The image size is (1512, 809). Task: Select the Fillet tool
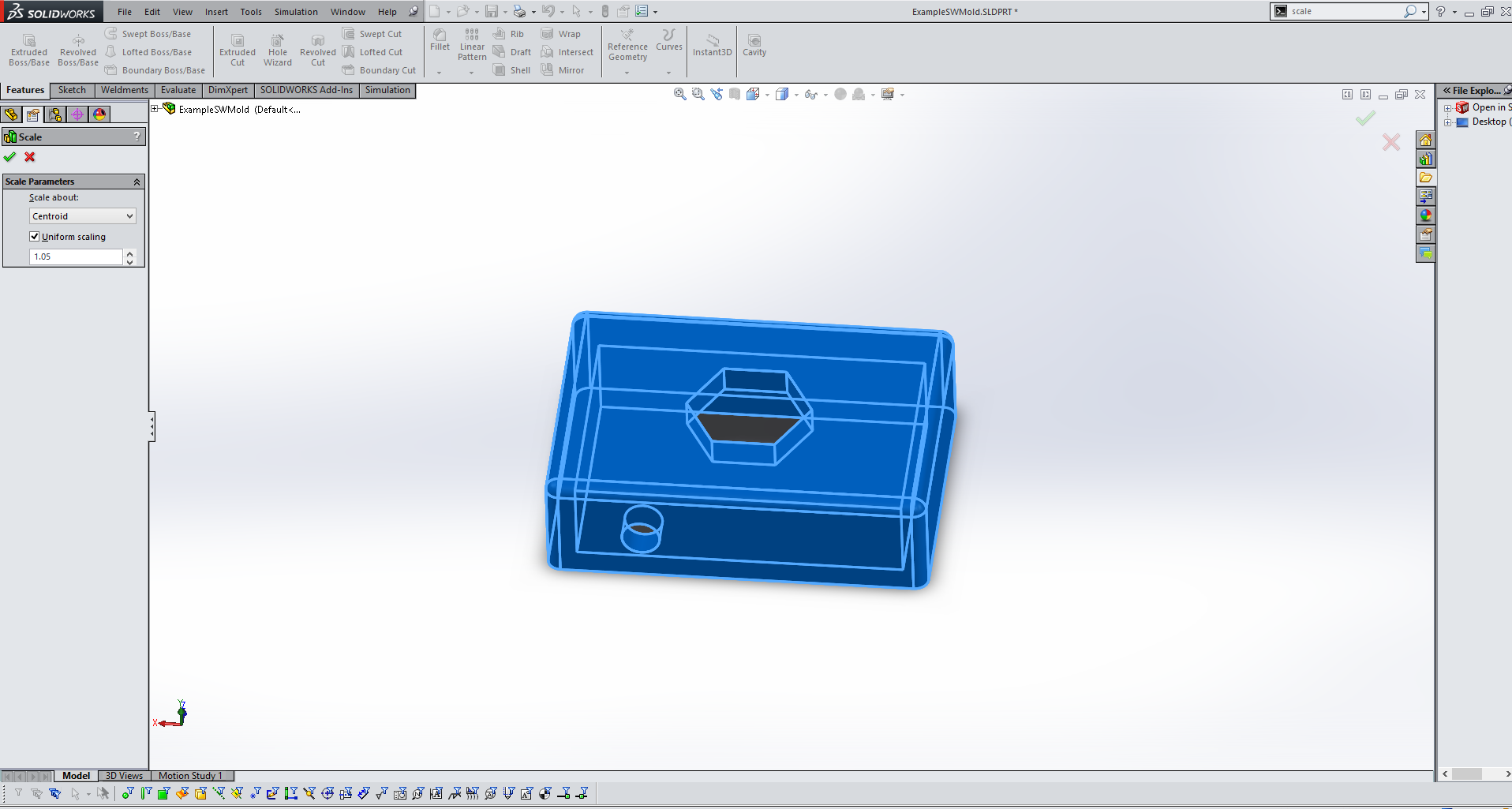(440, 40)
